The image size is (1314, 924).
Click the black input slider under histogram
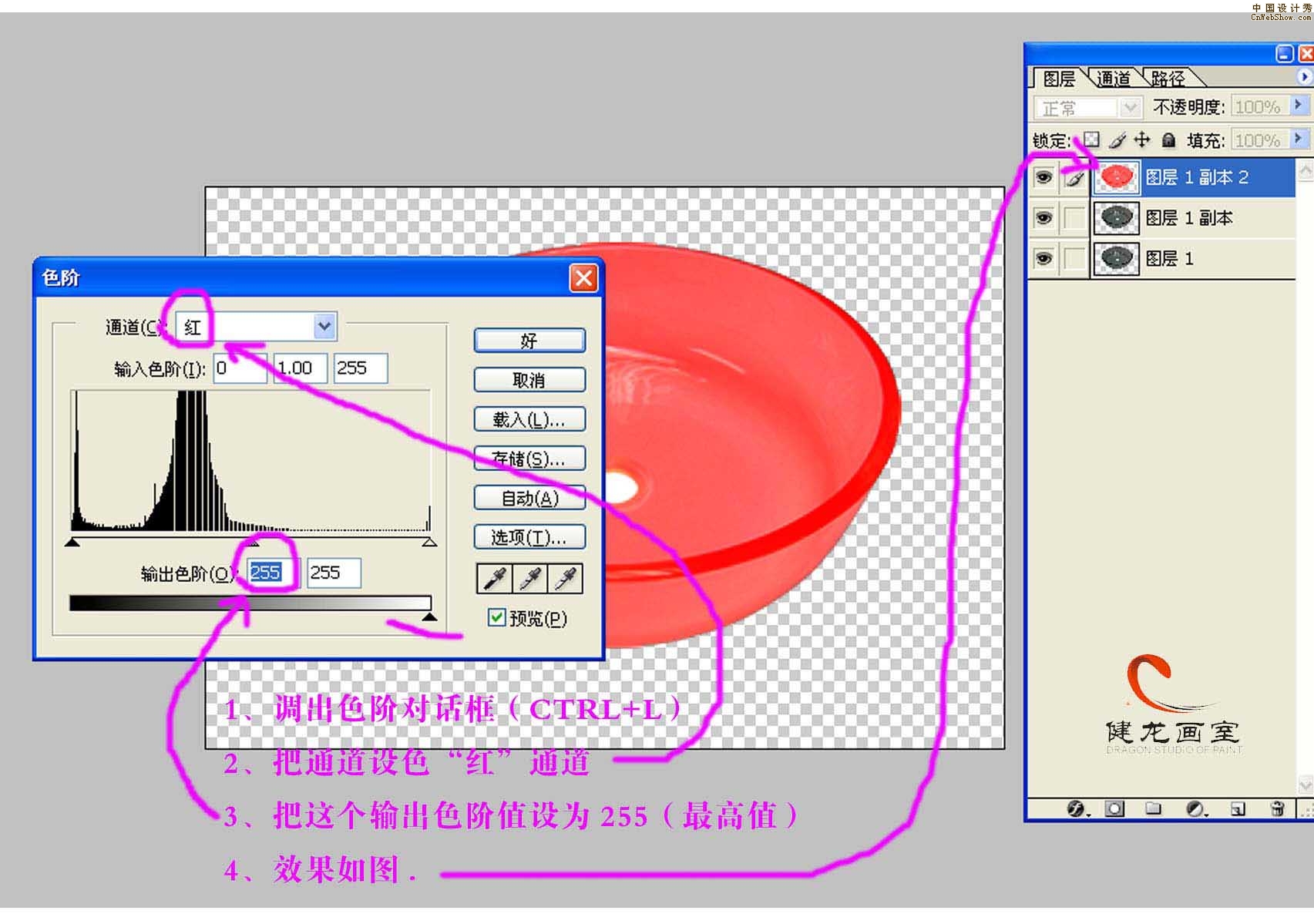click(x=72, y=543)
